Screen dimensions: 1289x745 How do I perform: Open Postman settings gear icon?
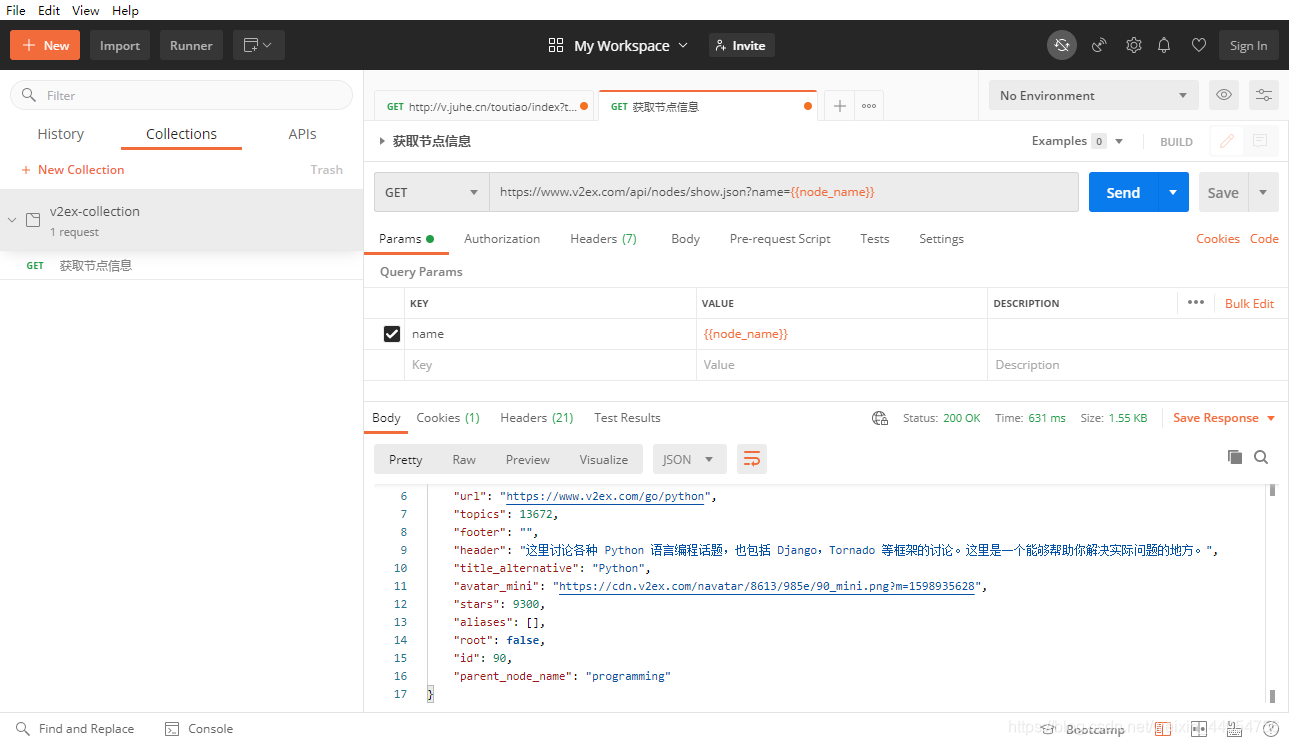[x=1133, y=45]
